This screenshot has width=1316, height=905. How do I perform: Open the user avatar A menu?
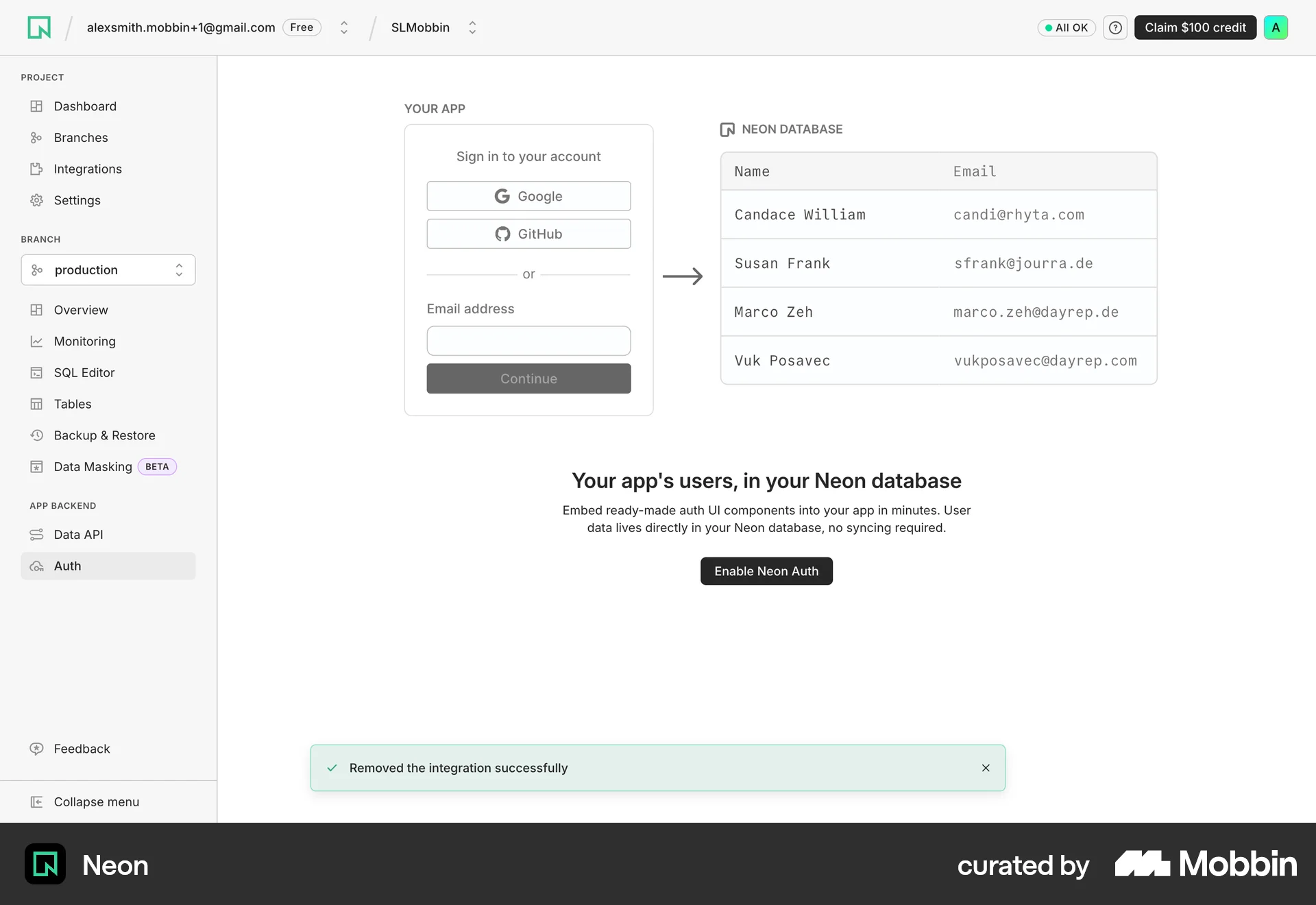click(x=1276, y=27)
